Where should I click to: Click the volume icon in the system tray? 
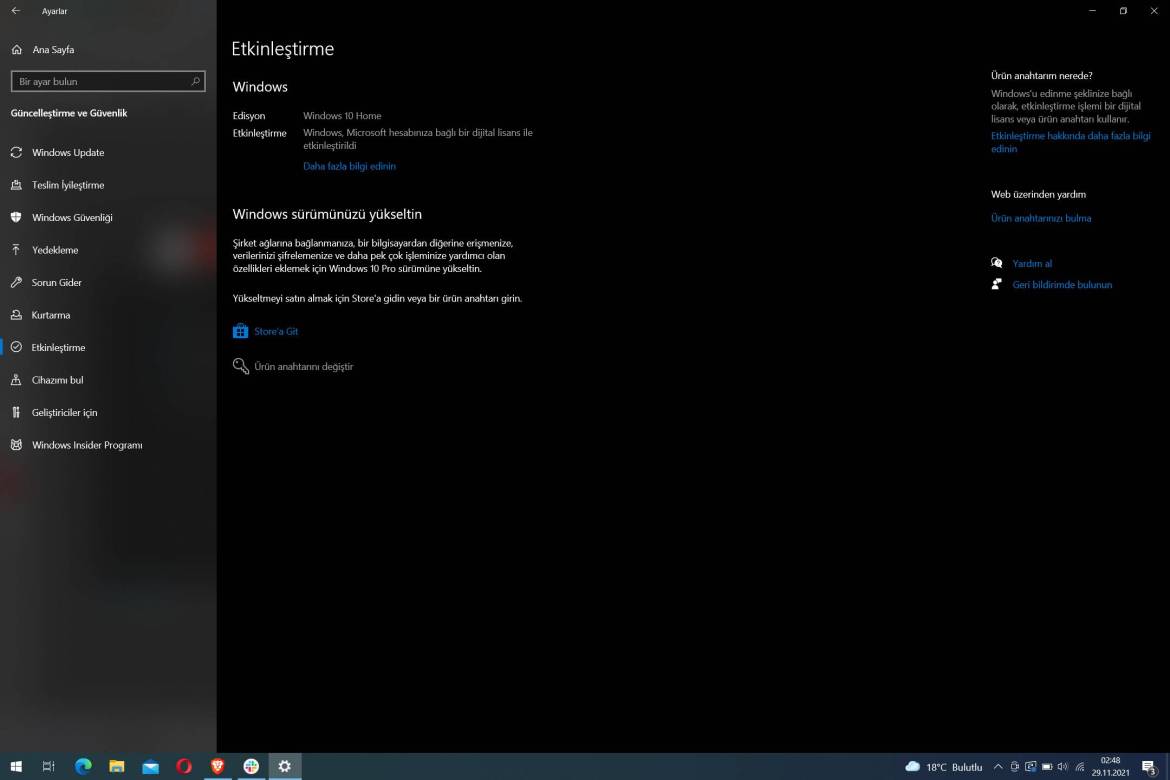[x=1062, y=766]
